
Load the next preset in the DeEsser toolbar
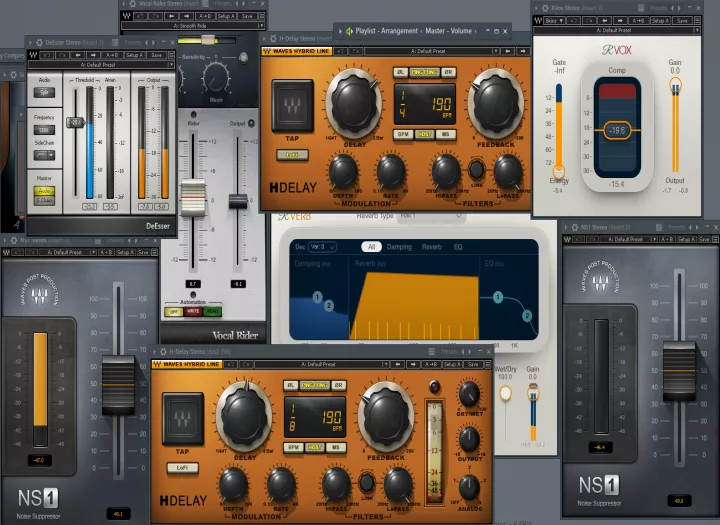[x=94, y=55]
